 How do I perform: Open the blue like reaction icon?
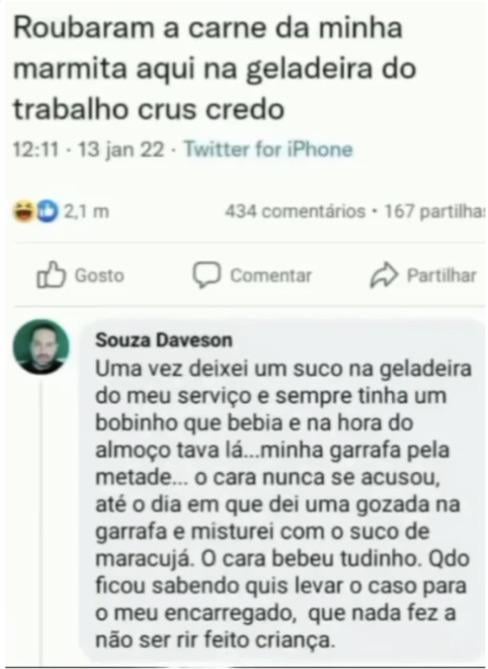(x=46, y=212)
